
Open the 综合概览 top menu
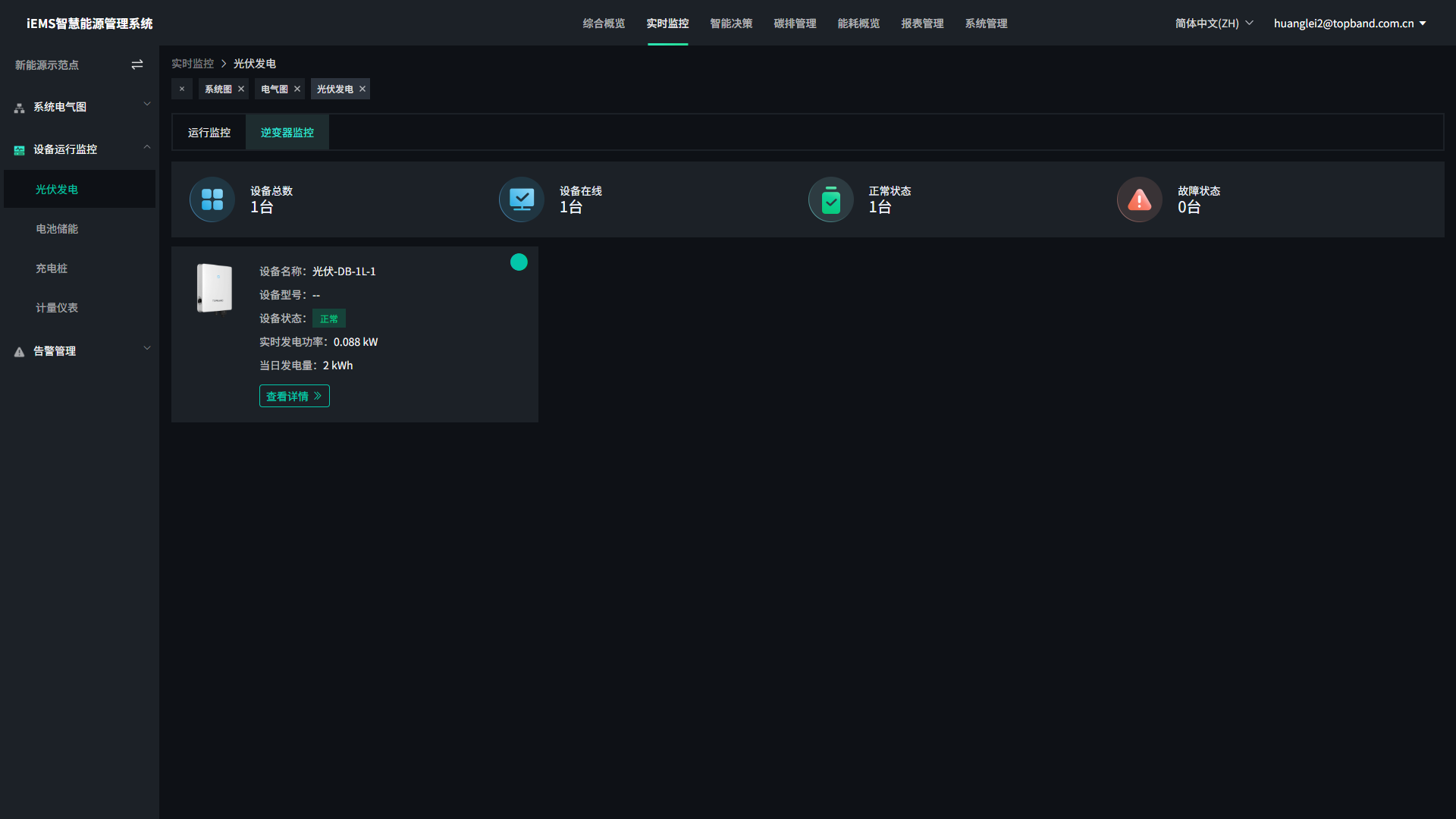click(604, 24)
